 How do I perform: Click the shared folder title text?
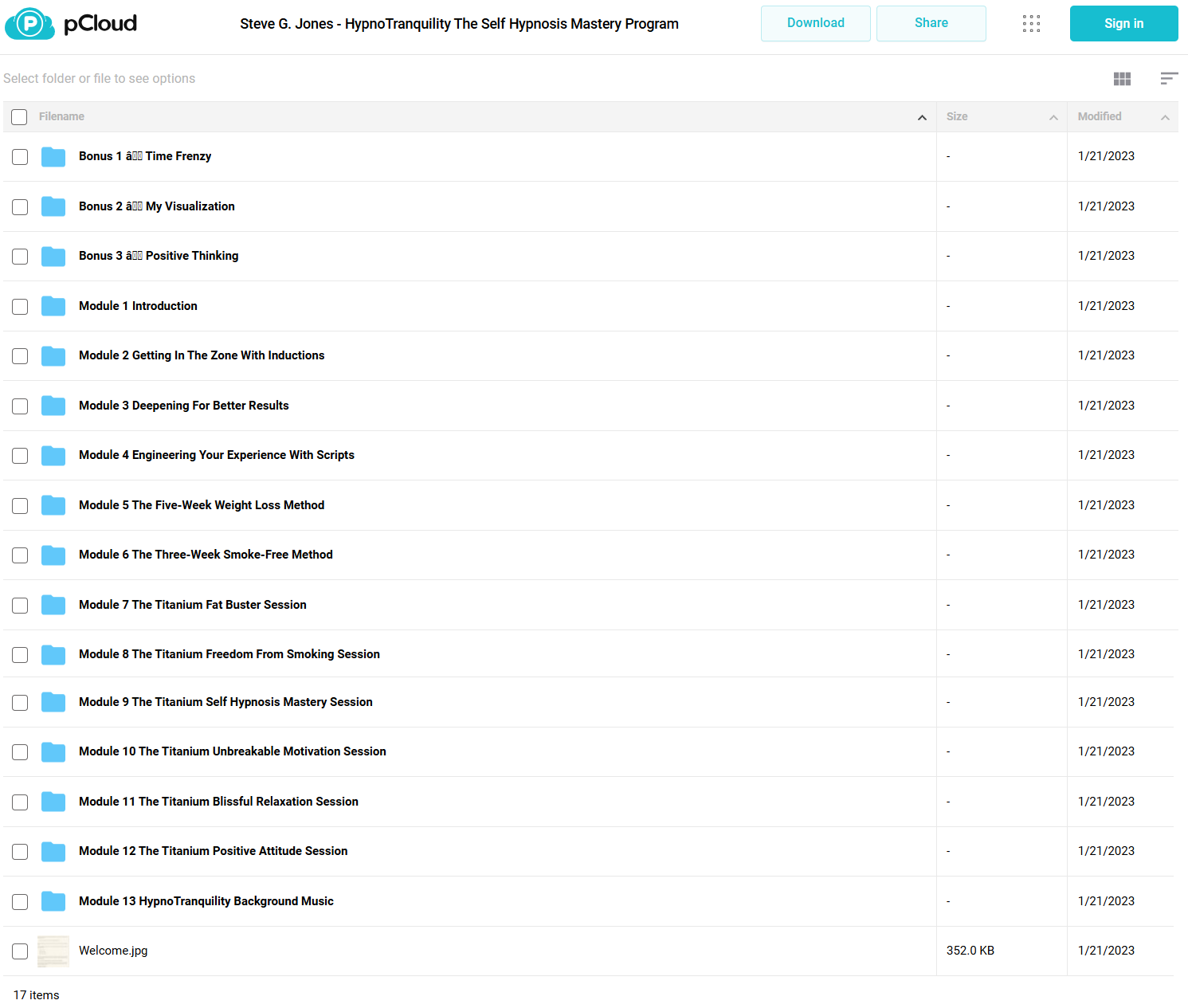460,24
